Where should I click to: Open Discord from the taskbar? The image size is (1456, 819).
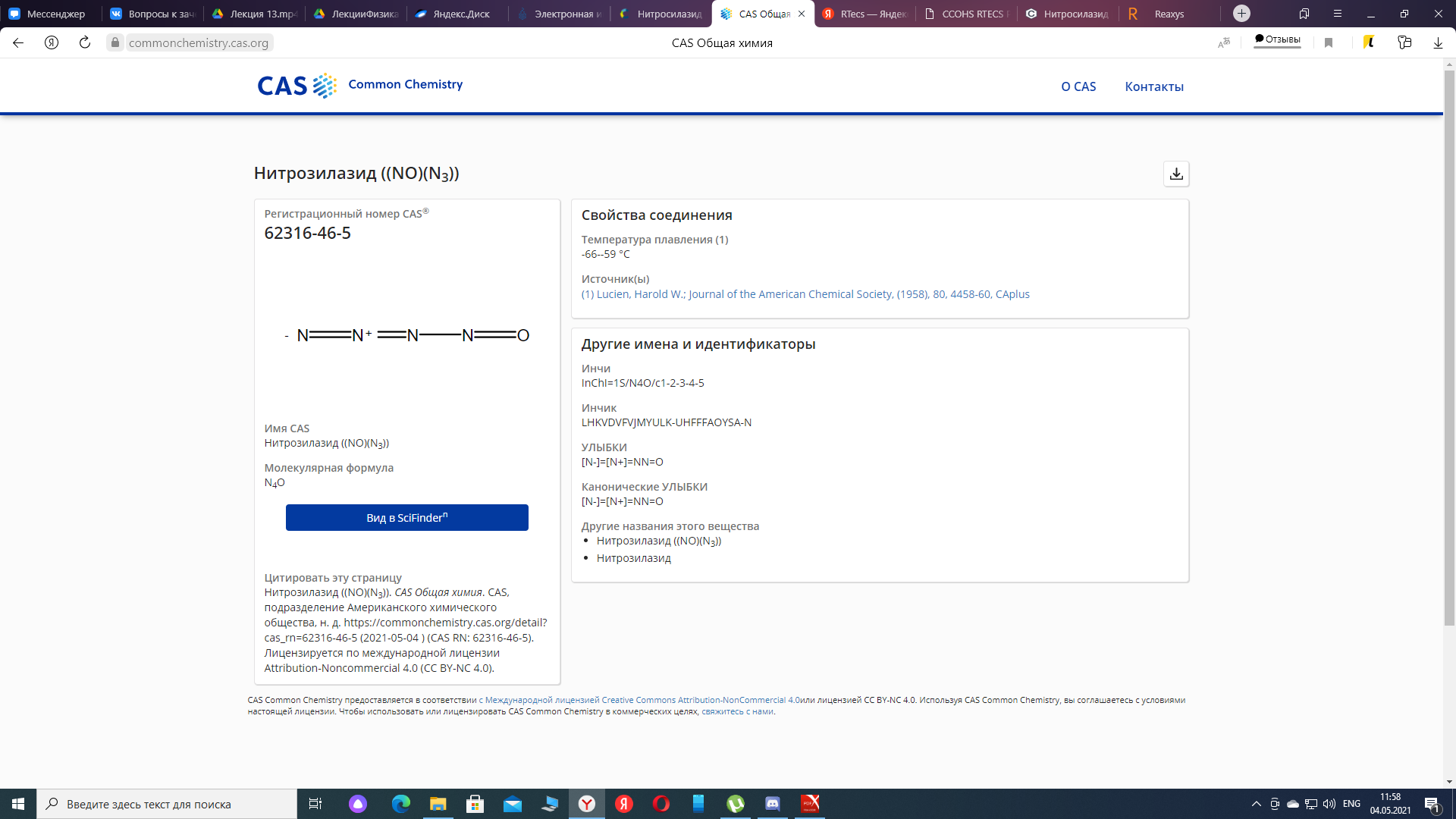[x=773, y=803]
